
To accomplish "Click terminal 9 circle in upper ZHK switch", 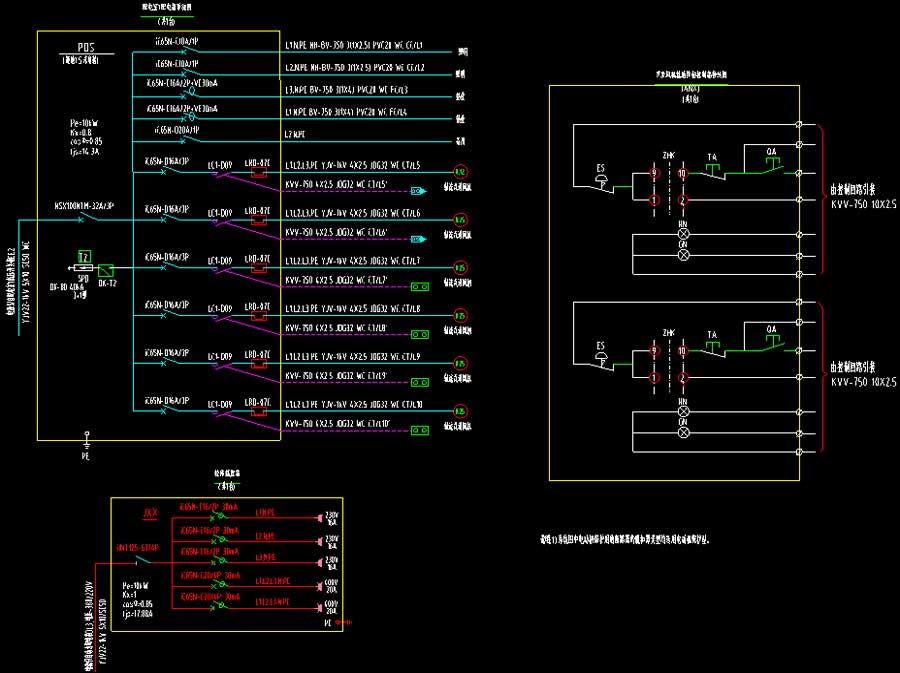I will [x=654, y=173].
